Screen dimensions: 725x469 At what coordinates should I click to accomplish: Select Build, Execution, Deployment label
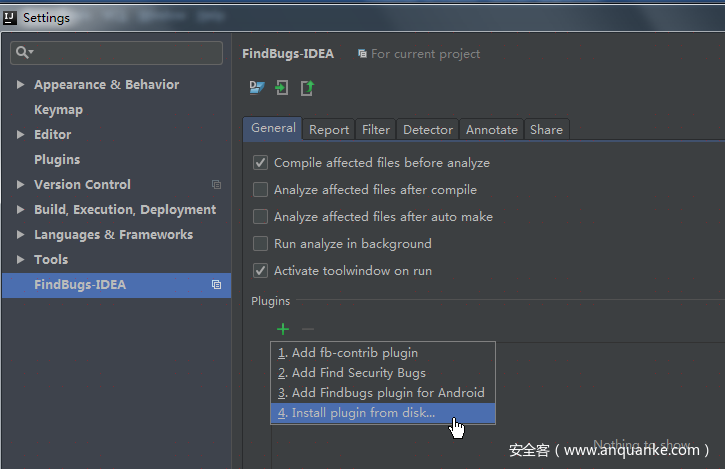point(125,210)
